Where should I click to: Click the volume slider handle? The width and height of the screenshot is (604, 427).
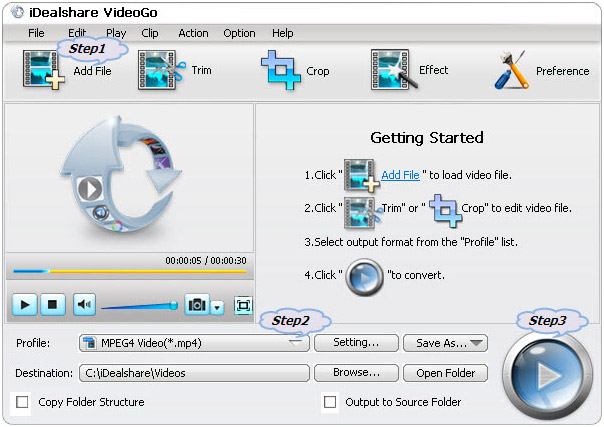[174, 305]
